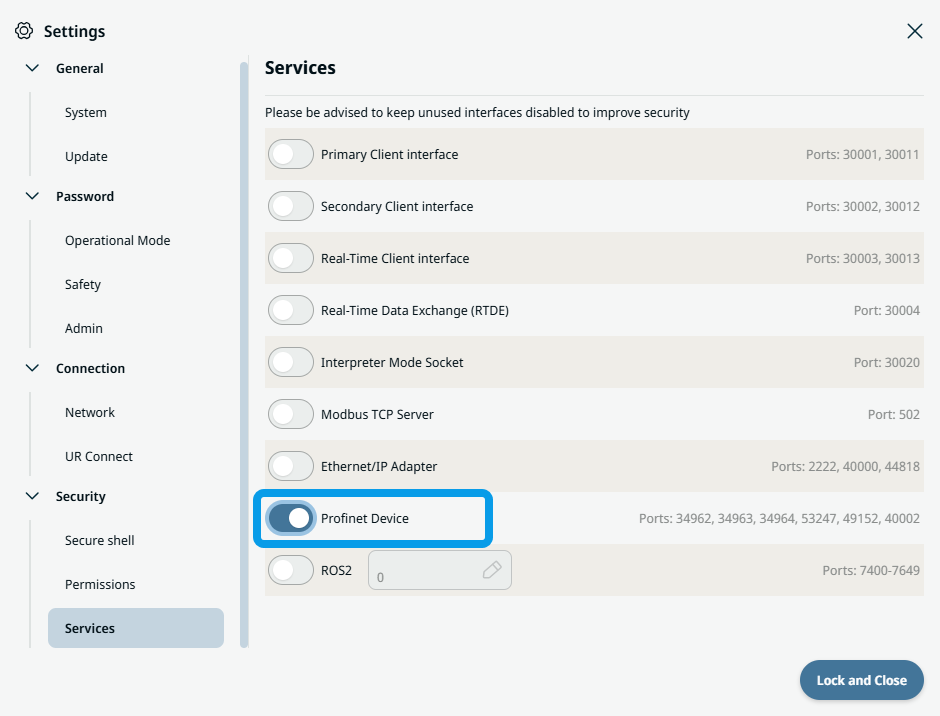The image size is (940, 716).
Task: Collapse the General section chevron
Action: [x=33, y=69]
